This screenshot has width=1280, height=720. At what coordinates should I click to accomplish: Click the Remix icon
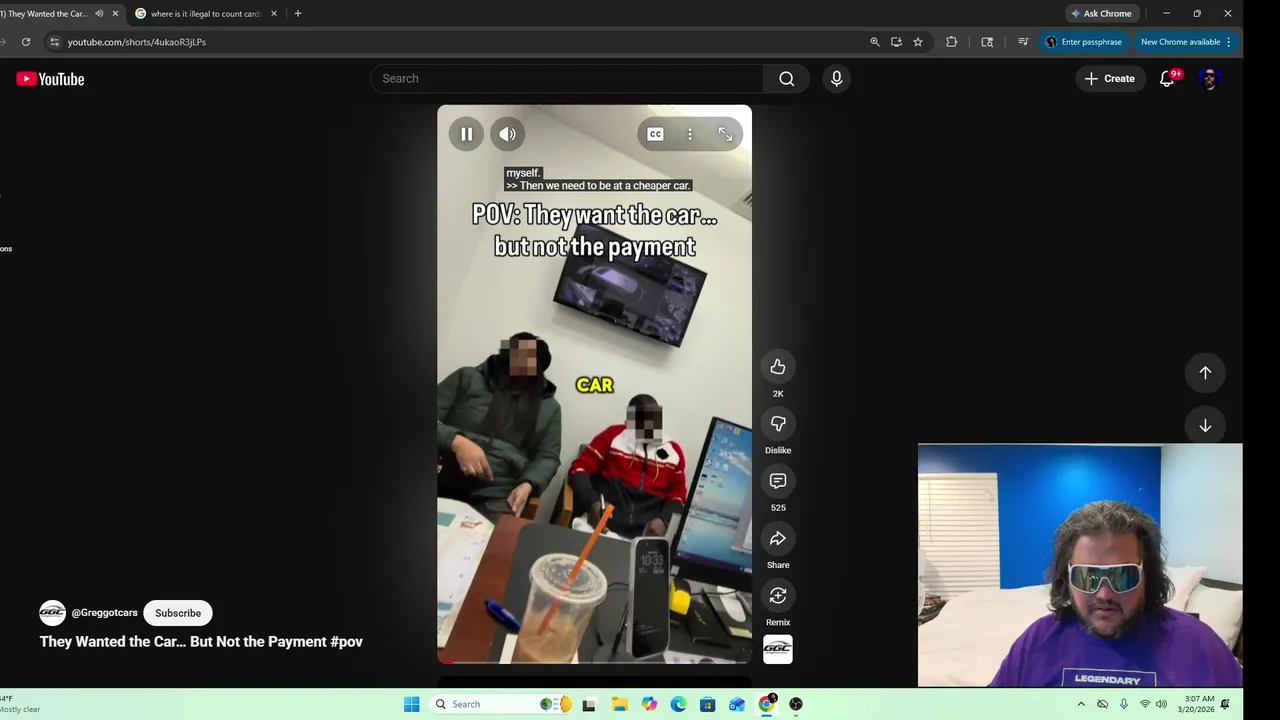(x=778, y=596)
